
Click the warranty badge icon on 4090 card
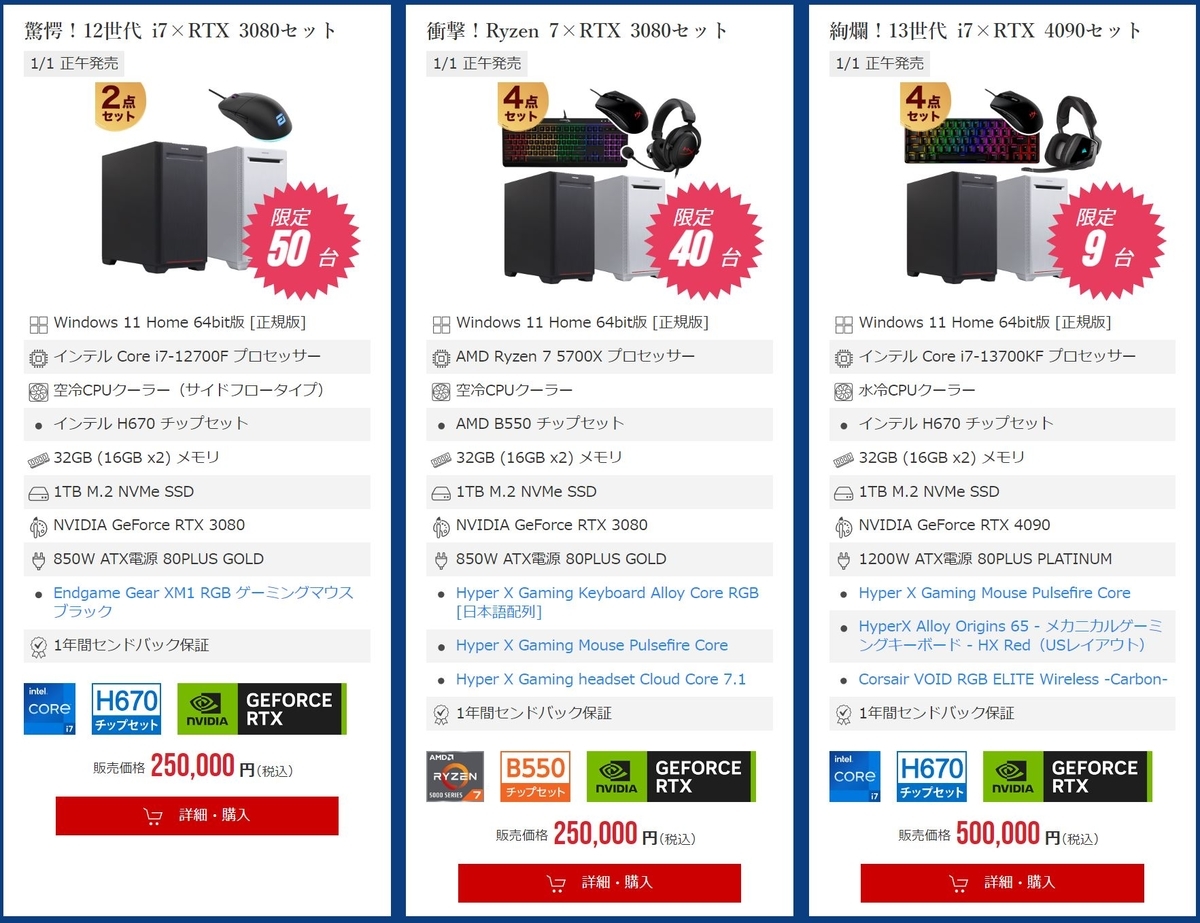pyautogui.click(x=843, y=714)
